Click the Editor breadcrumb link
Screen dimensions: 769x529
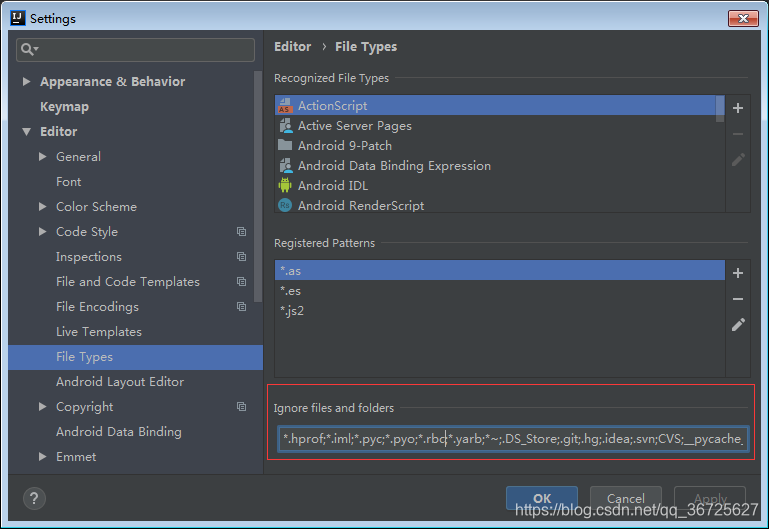click(x=292, y=47)
